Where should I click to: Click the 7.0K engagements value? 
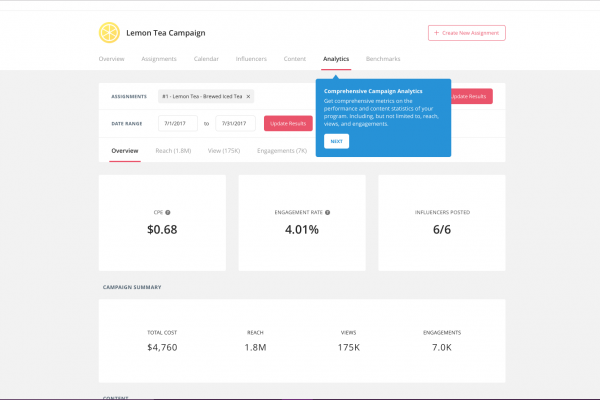(x=442, y=347)
